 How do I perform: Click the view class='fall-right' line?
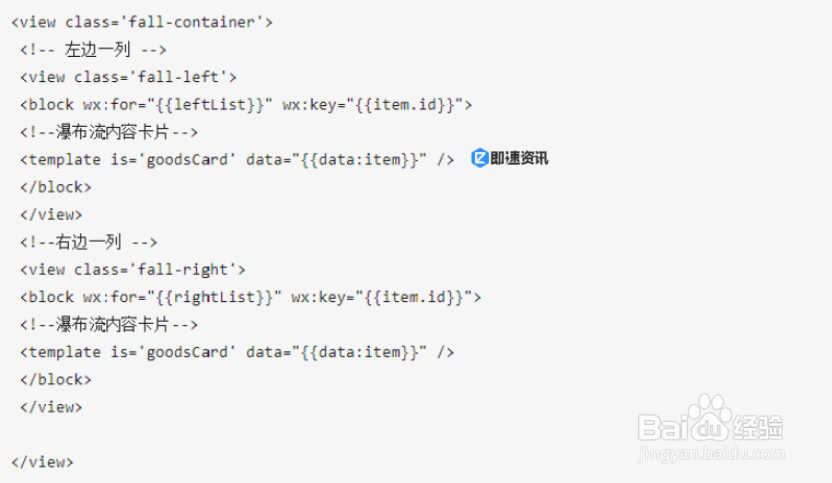[x=131, y=269]
